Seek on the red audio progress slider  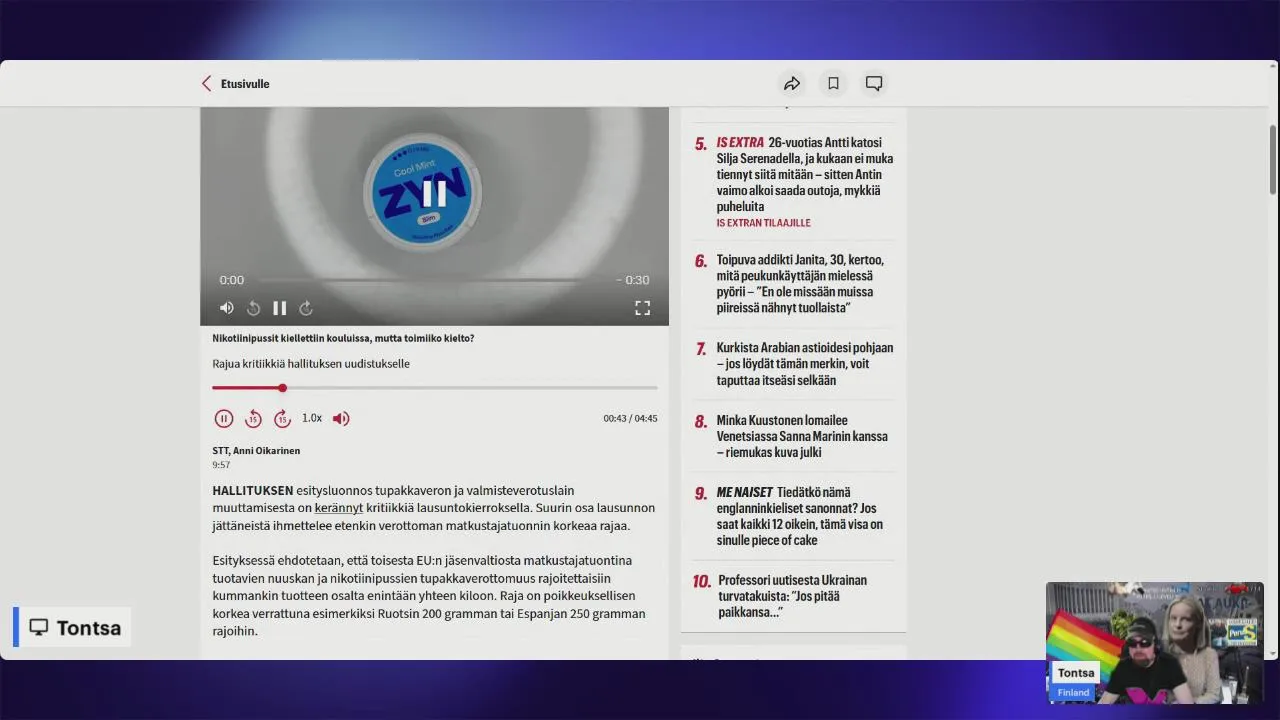[435, 388]
